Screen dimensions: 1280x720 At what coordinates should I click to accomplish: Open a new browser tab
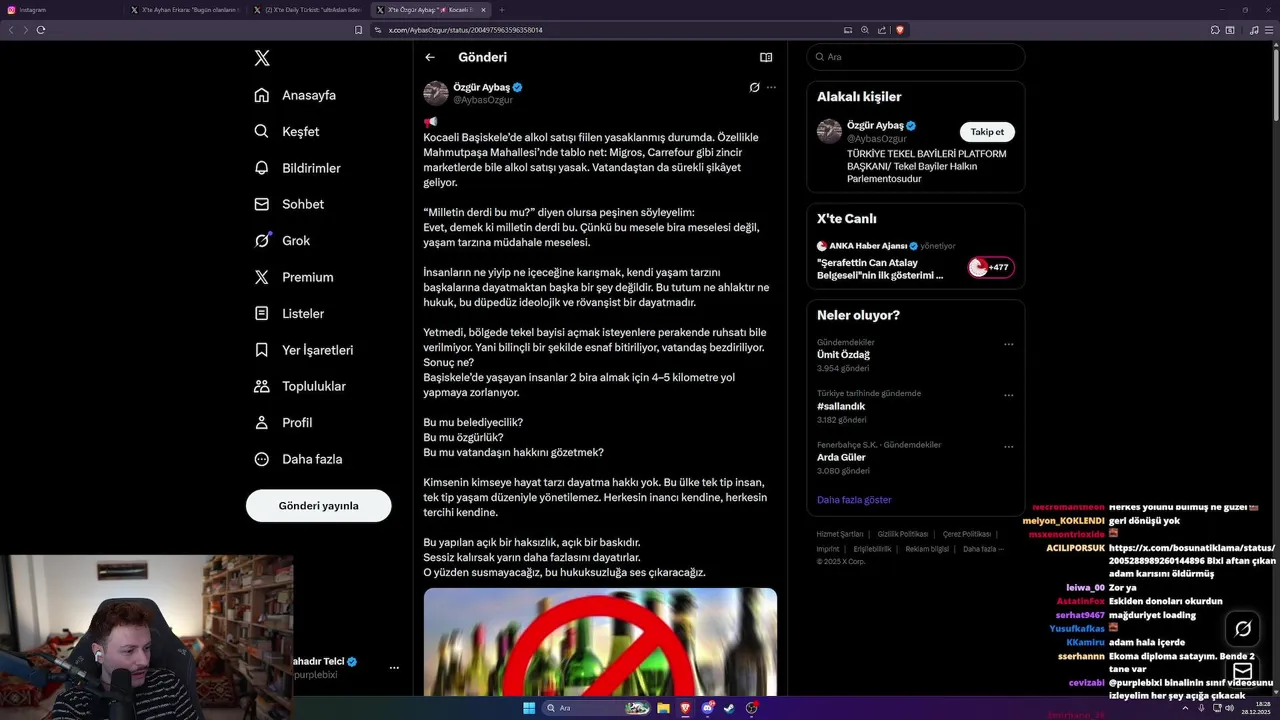coord(502,10)
